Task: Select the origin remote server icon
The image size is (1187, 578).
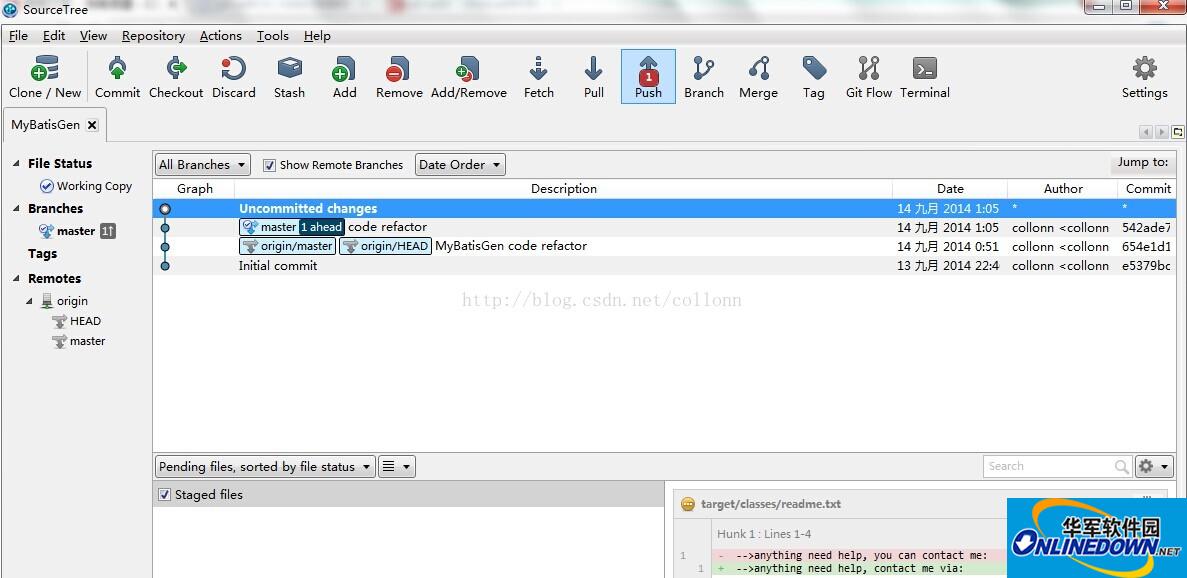Action: coord(47,301)
